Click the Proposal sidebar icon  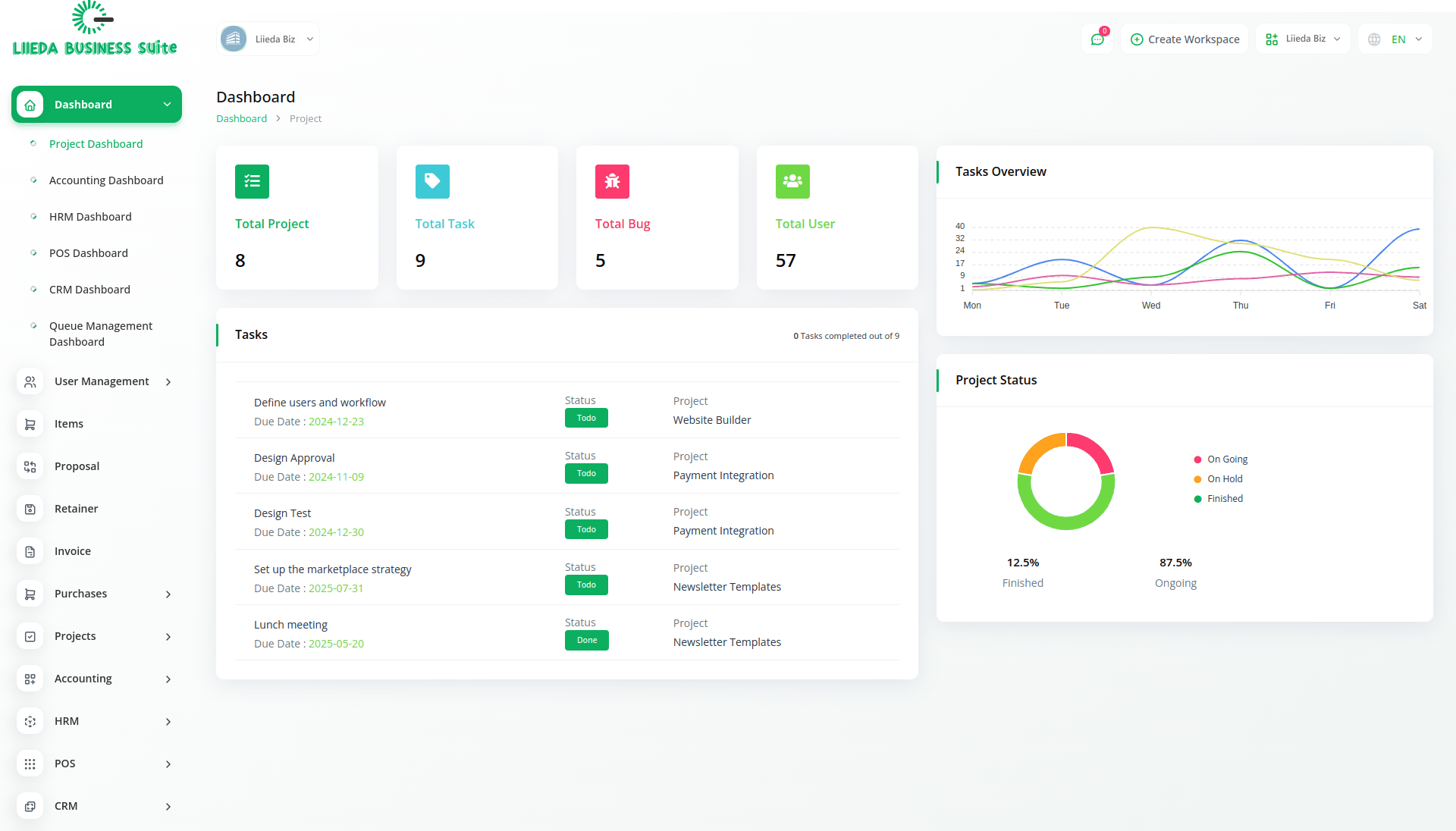(x=30, y=466)
